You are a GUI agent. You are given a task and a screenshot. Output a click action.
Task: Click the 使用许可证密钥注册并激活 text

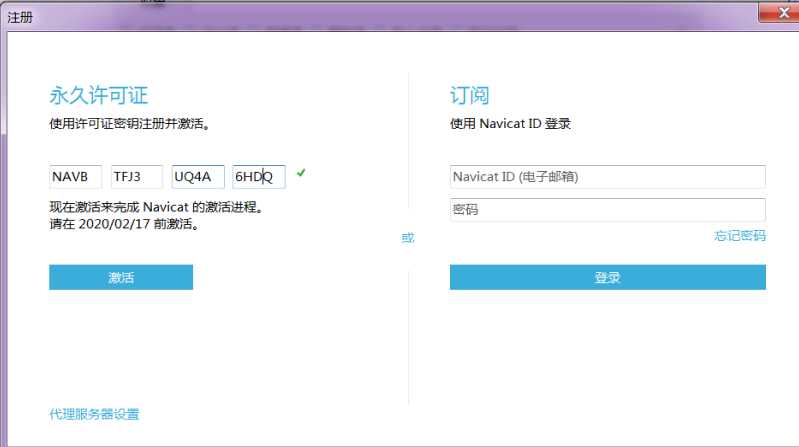(x=129, y=124)
